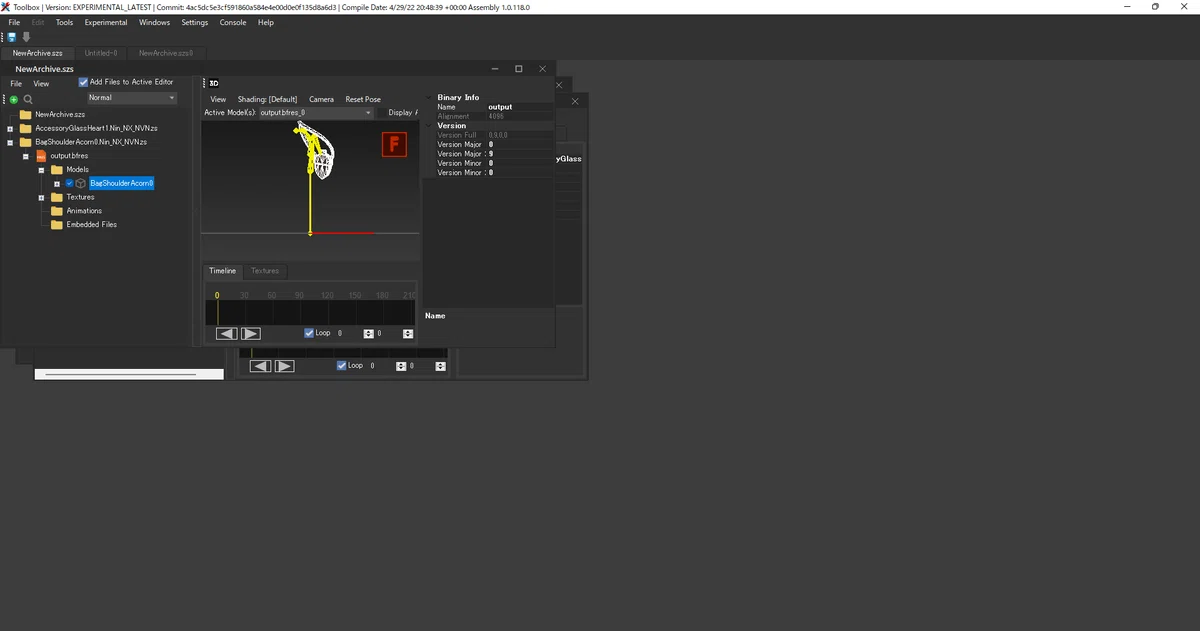
Task: Click the green add file icon
Action: coord(14,100)
